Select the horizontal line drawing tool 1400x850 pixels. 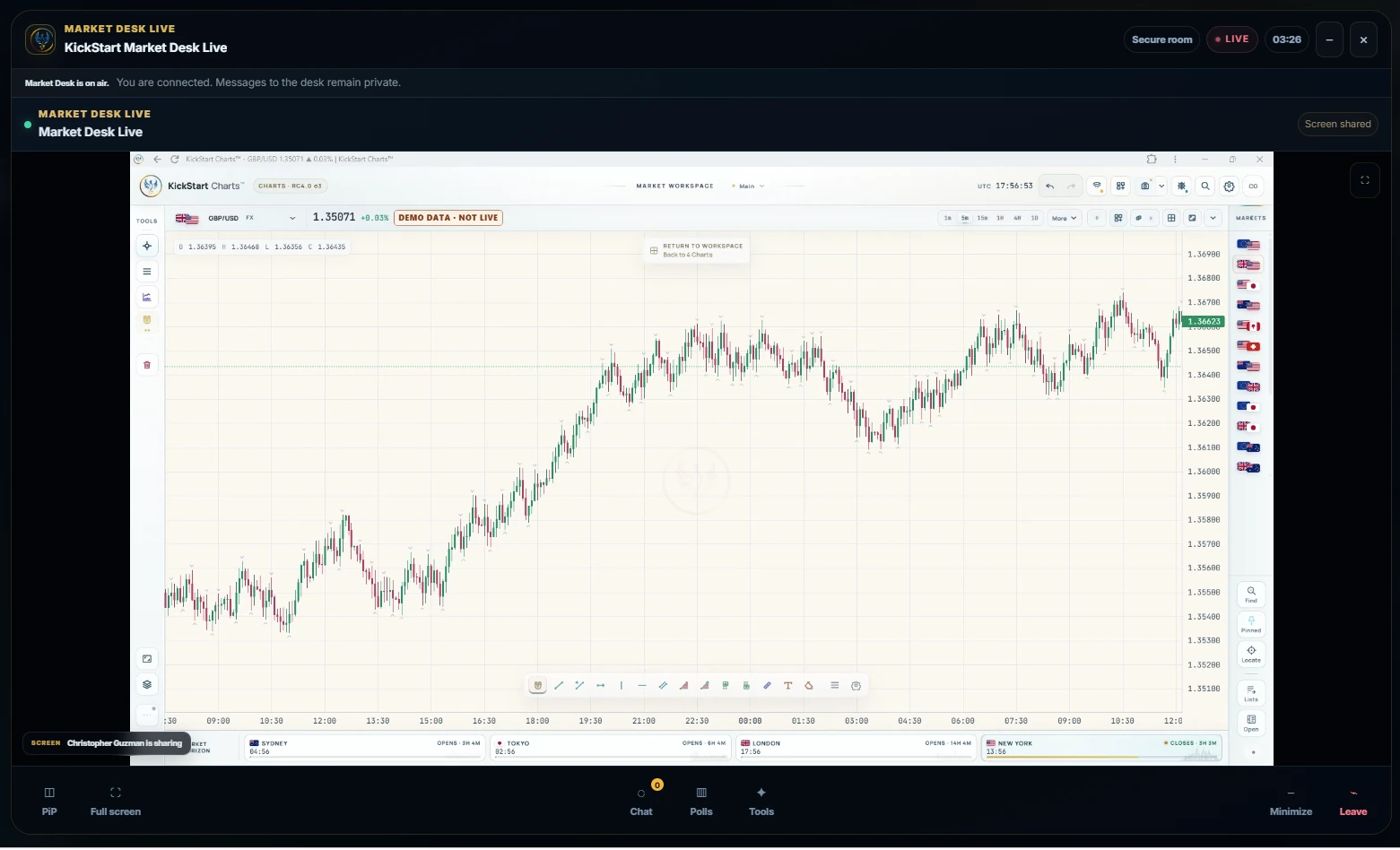[x=642, y=686]
